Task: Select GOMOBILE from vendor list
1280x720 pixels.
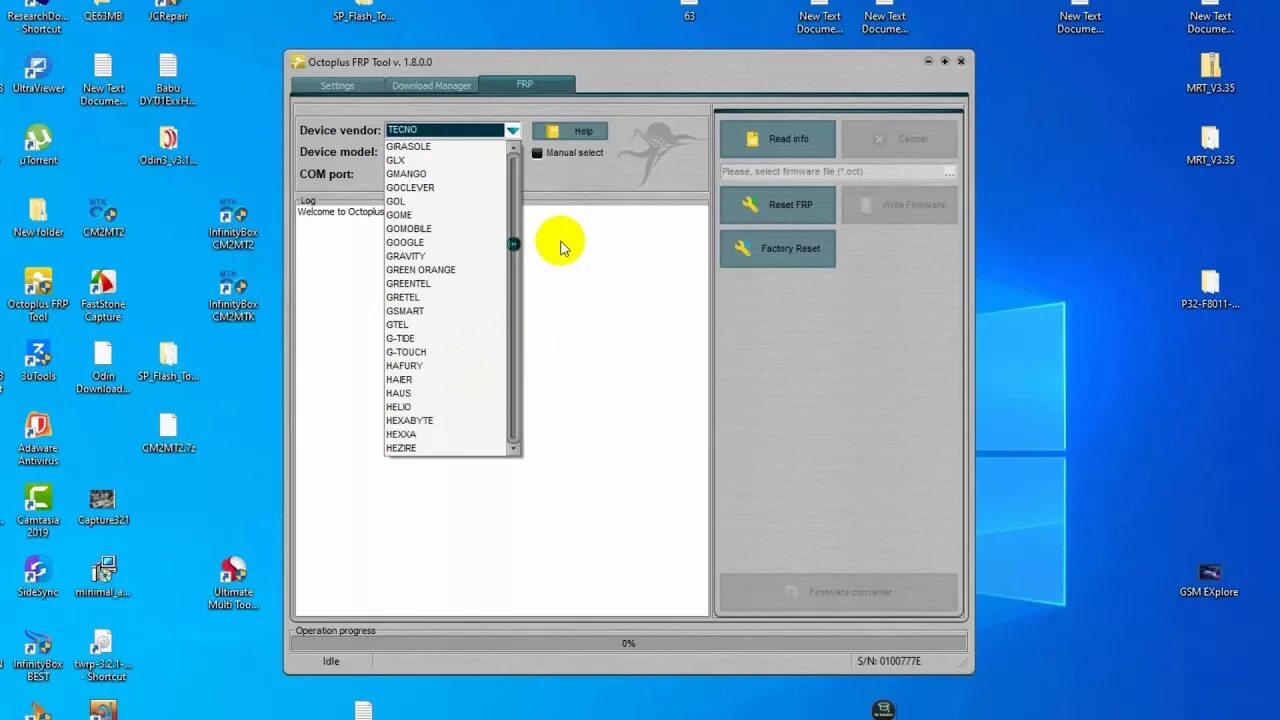Action: coord(446,229)
